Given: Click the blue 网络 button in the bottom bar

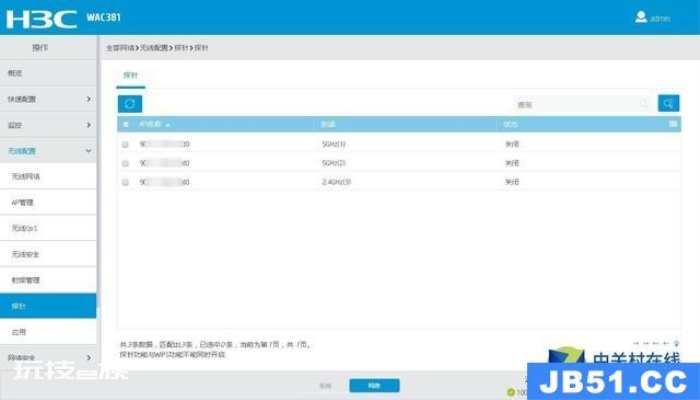Looking at the screenshot, I should point(375,385).
